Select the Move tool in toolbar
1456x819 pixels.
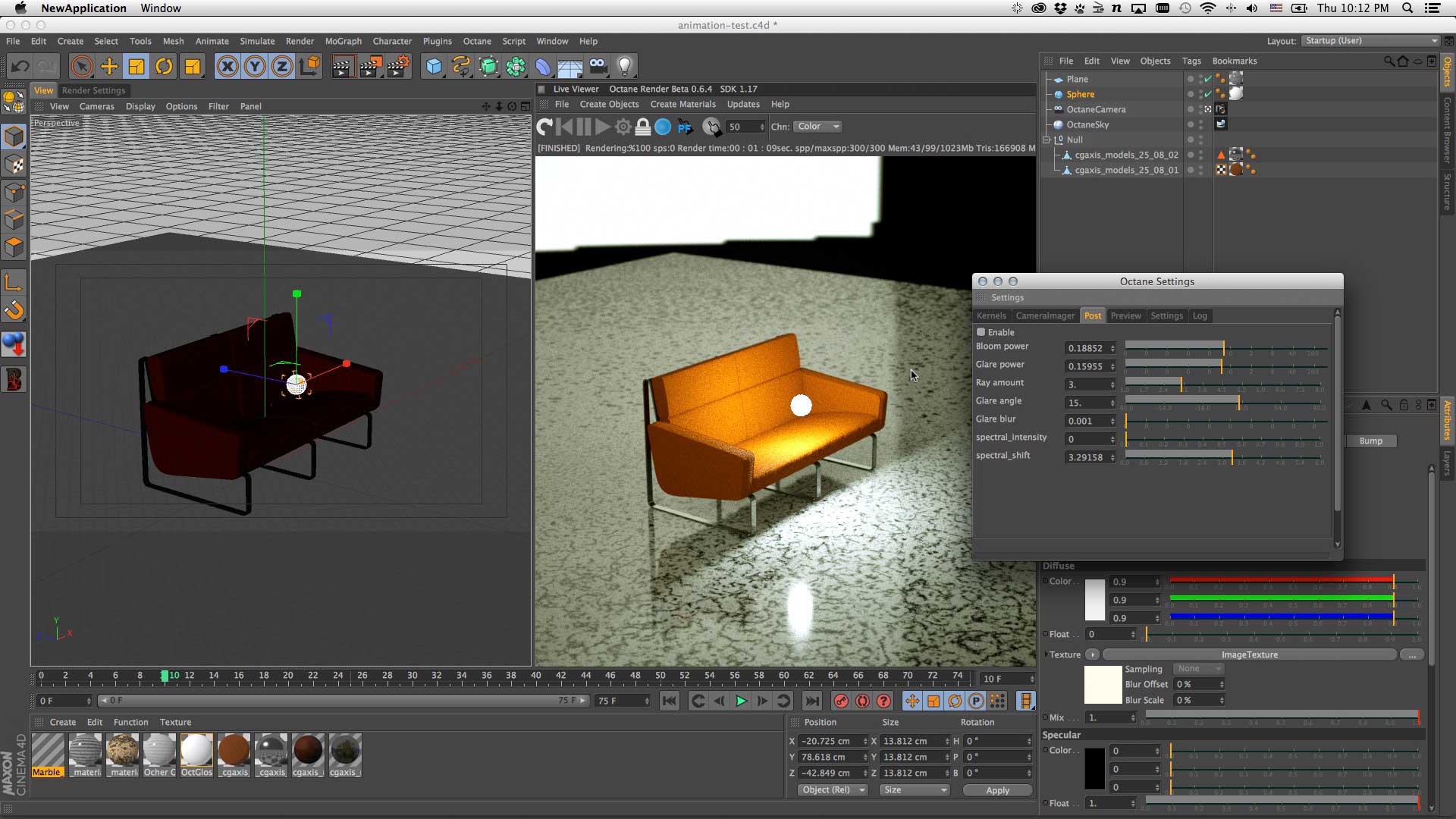[x=109, y=67]
